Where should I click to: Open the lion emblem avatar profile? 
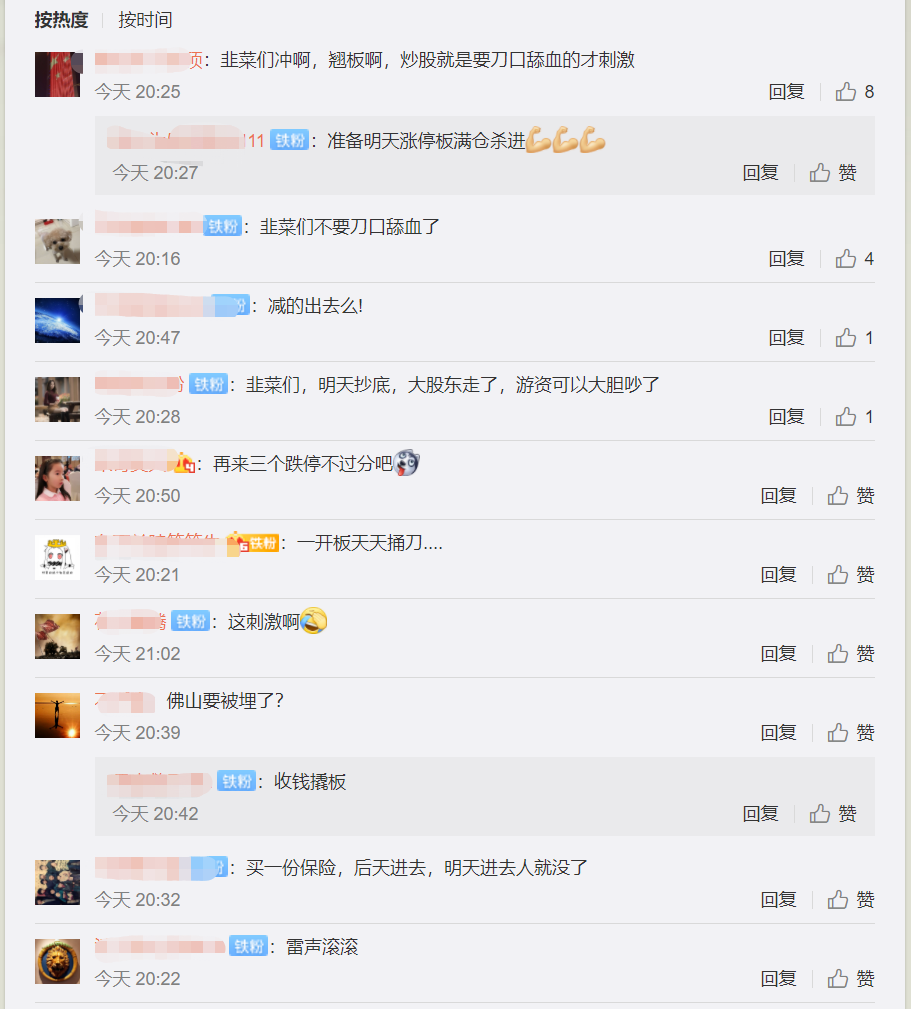(x=57, y=961)
